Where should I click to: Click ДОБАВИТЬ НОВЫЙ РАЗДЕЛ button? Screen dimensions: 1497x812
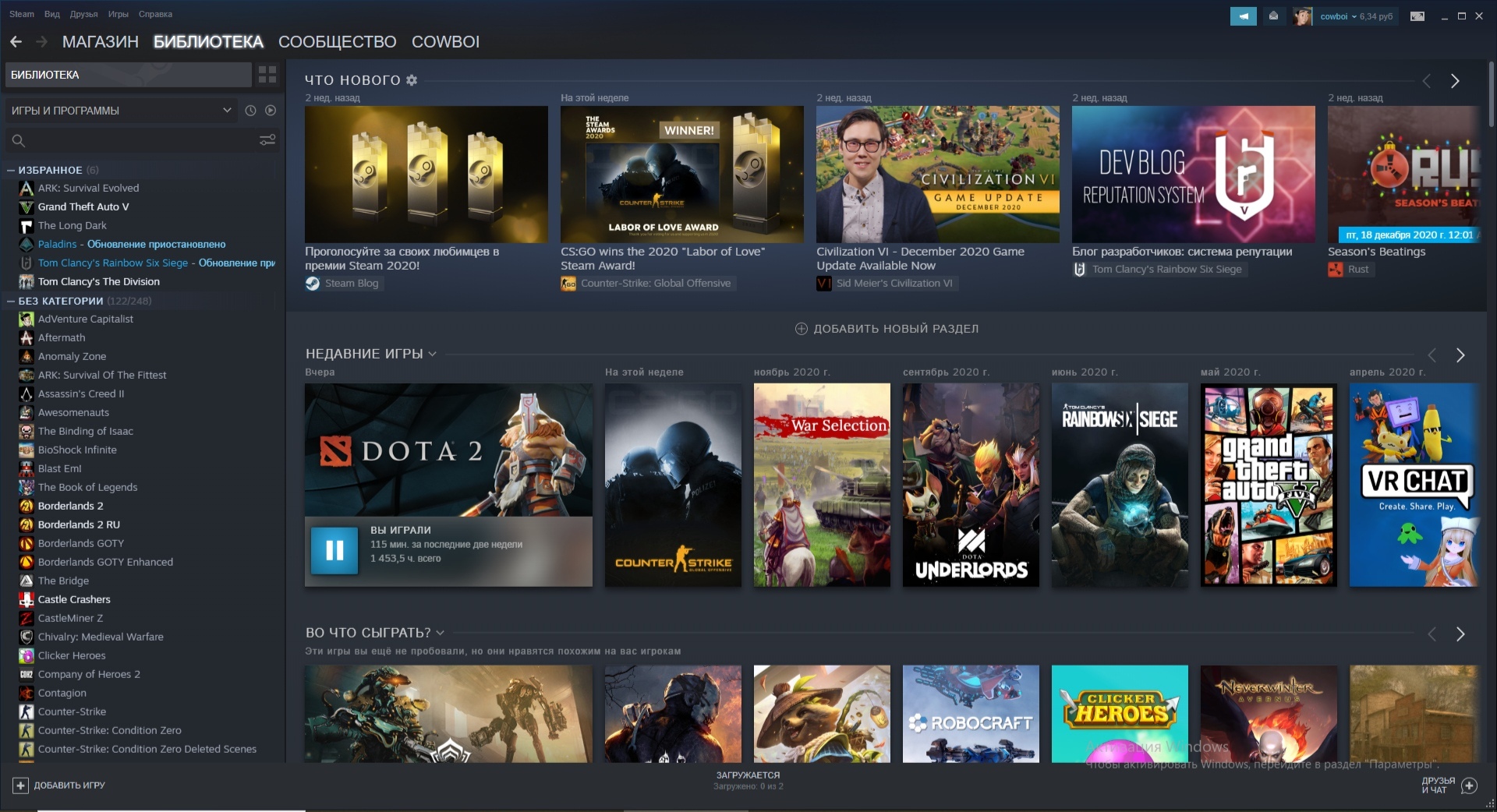887,329
